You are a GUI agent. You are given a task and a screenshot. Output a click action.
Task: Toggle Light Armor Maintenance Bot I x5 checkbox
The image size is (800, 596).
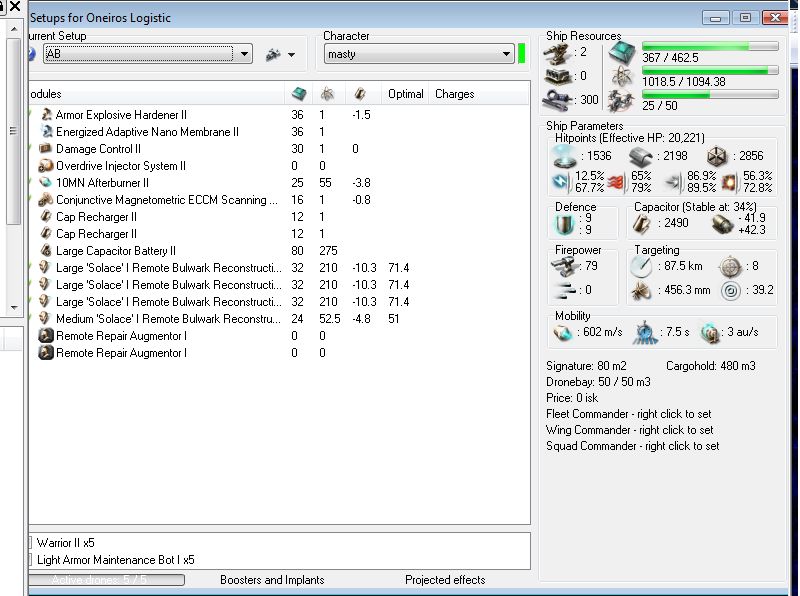[30, 560]
